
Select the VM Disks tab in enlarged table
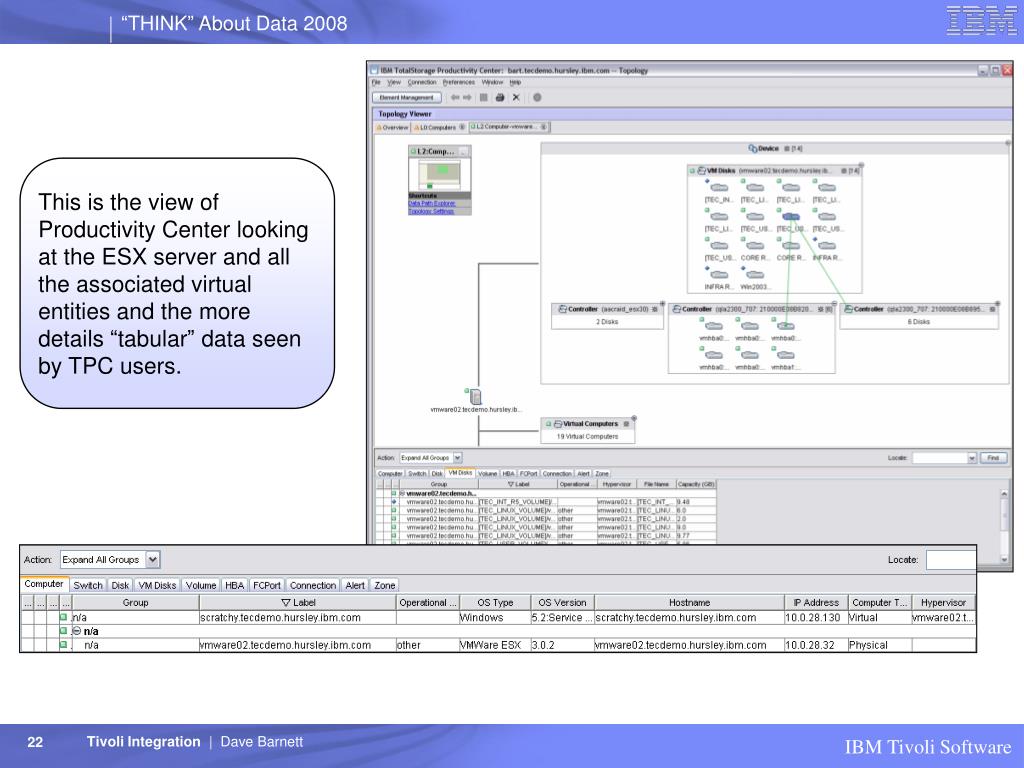(157, 585)
